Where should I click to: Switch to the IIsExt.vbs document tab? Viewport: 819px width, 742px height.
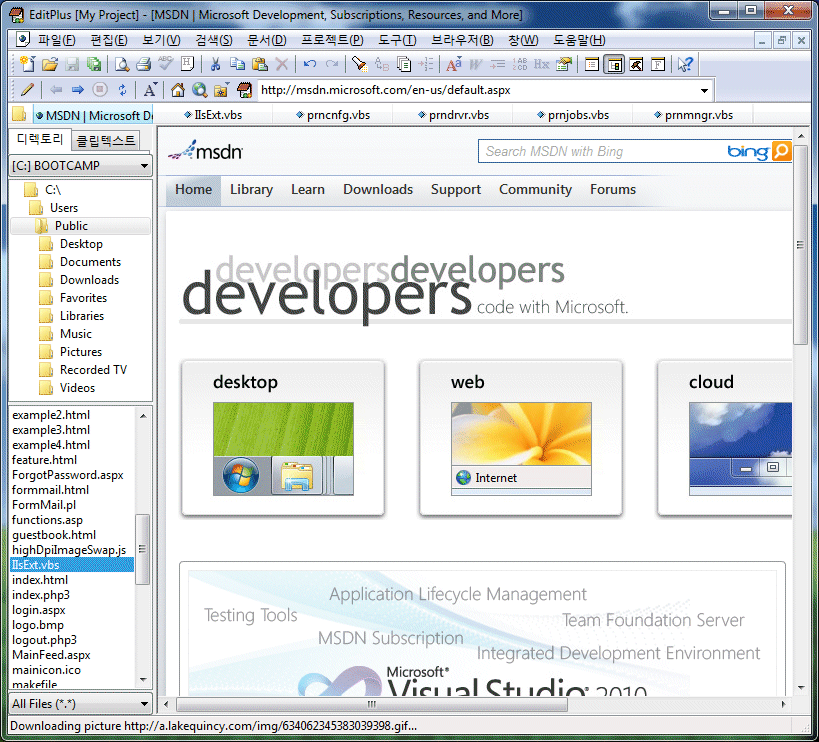(213, 115)
